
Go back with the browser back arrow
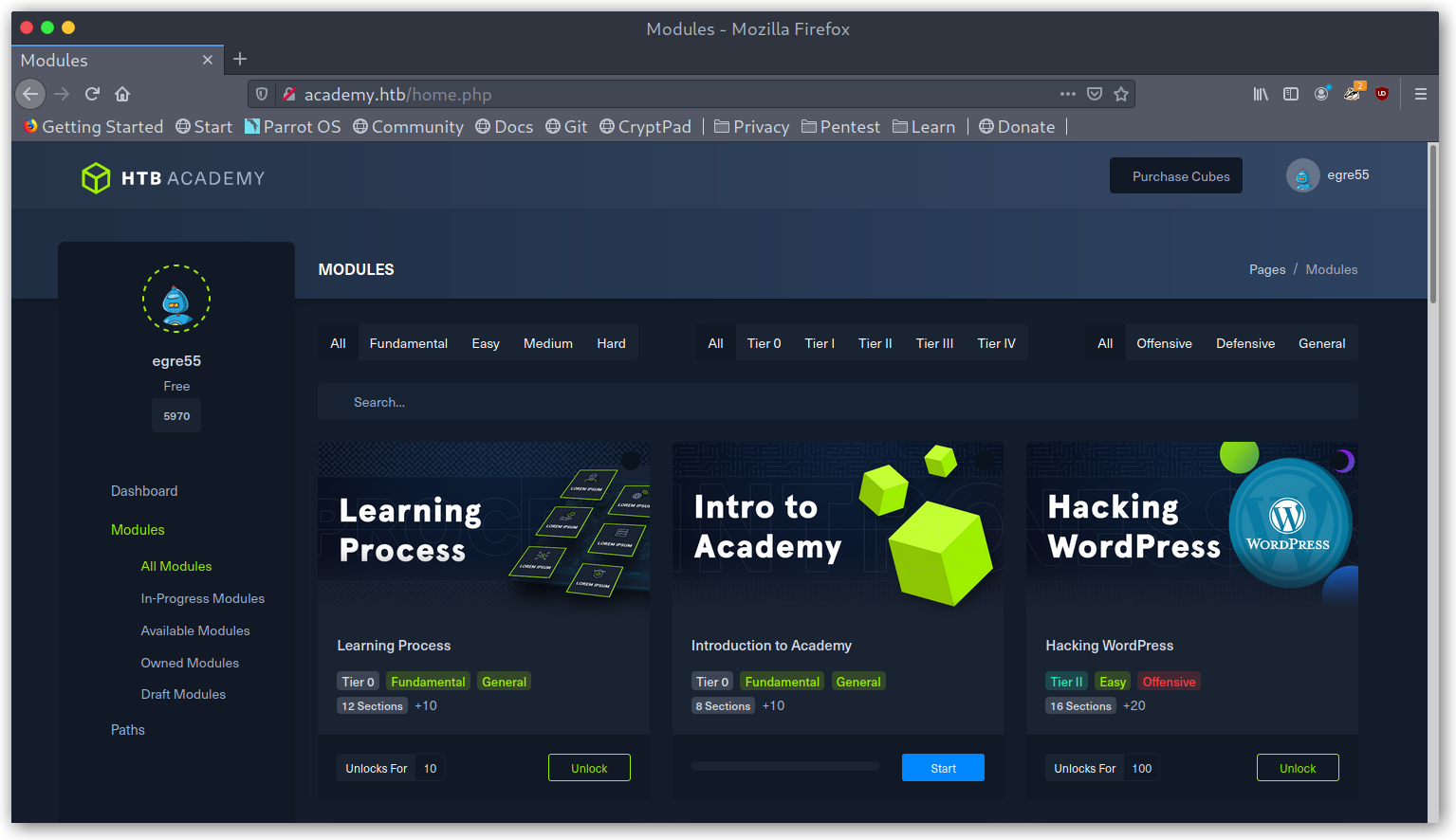[x=30, y=94]
